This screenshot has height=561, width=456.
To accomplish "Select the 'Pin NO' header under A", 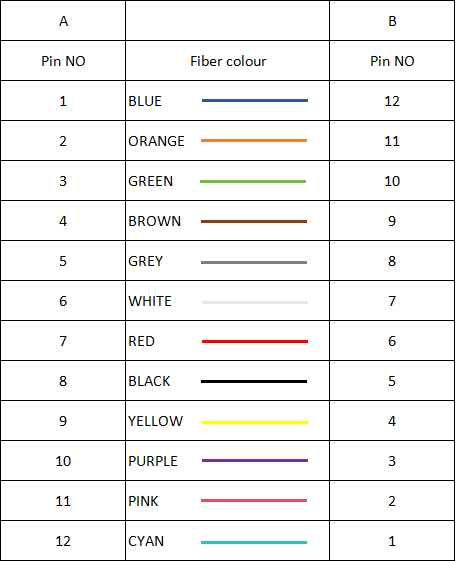I will 63,61.
